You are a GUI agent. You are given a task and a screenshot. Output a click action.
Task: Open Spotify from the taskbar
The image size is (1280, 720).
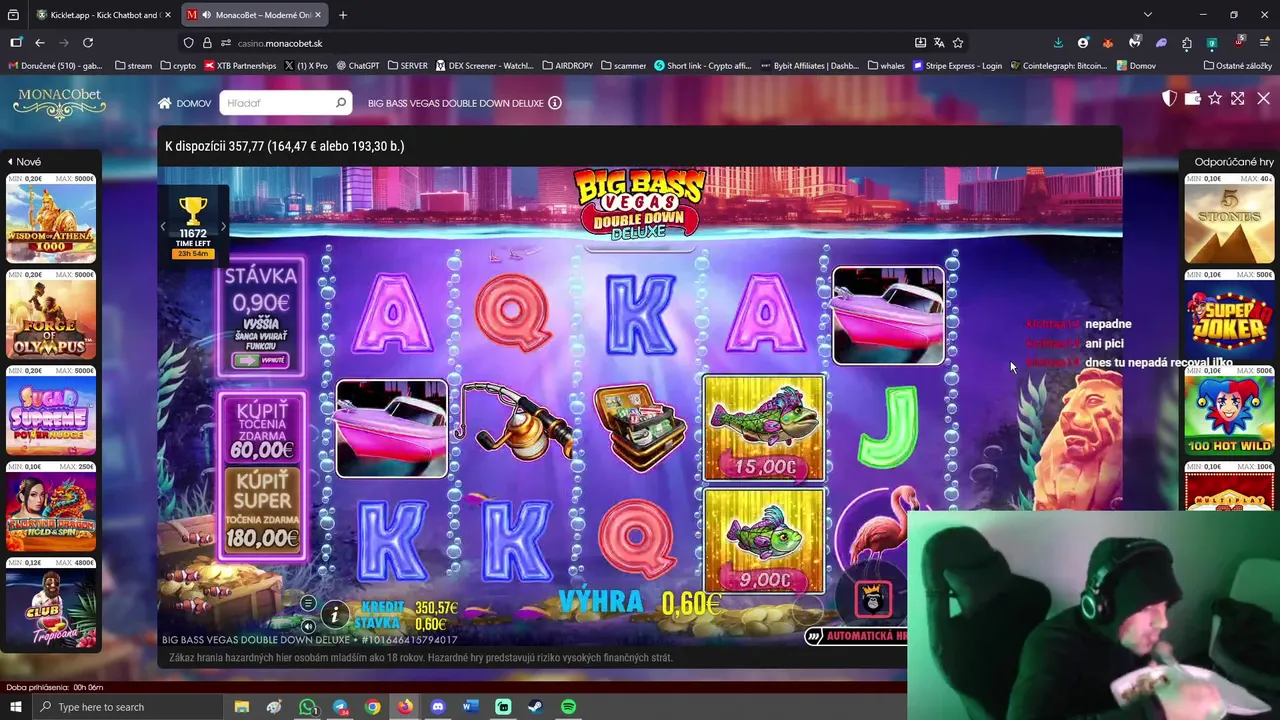(x=569, y=707)
